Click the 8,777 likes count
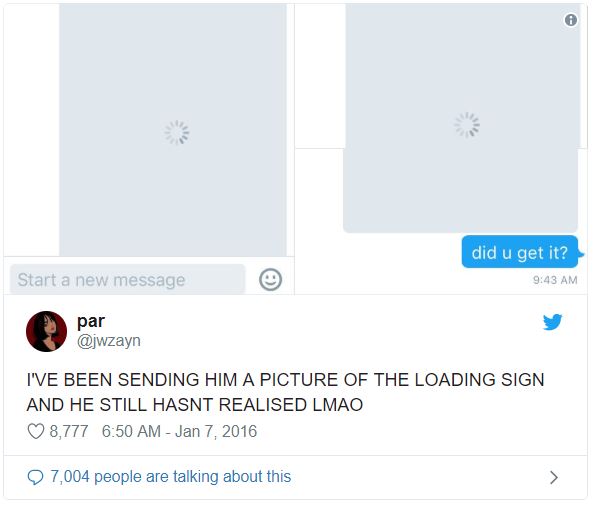This screenshot has width=594, height=507. pos(69,431)
